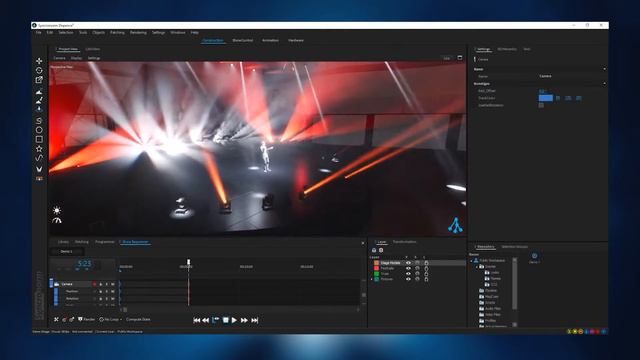Stop sequence playback
The width and height of the screenshot is (640, 360).
(x=225, y=320)
